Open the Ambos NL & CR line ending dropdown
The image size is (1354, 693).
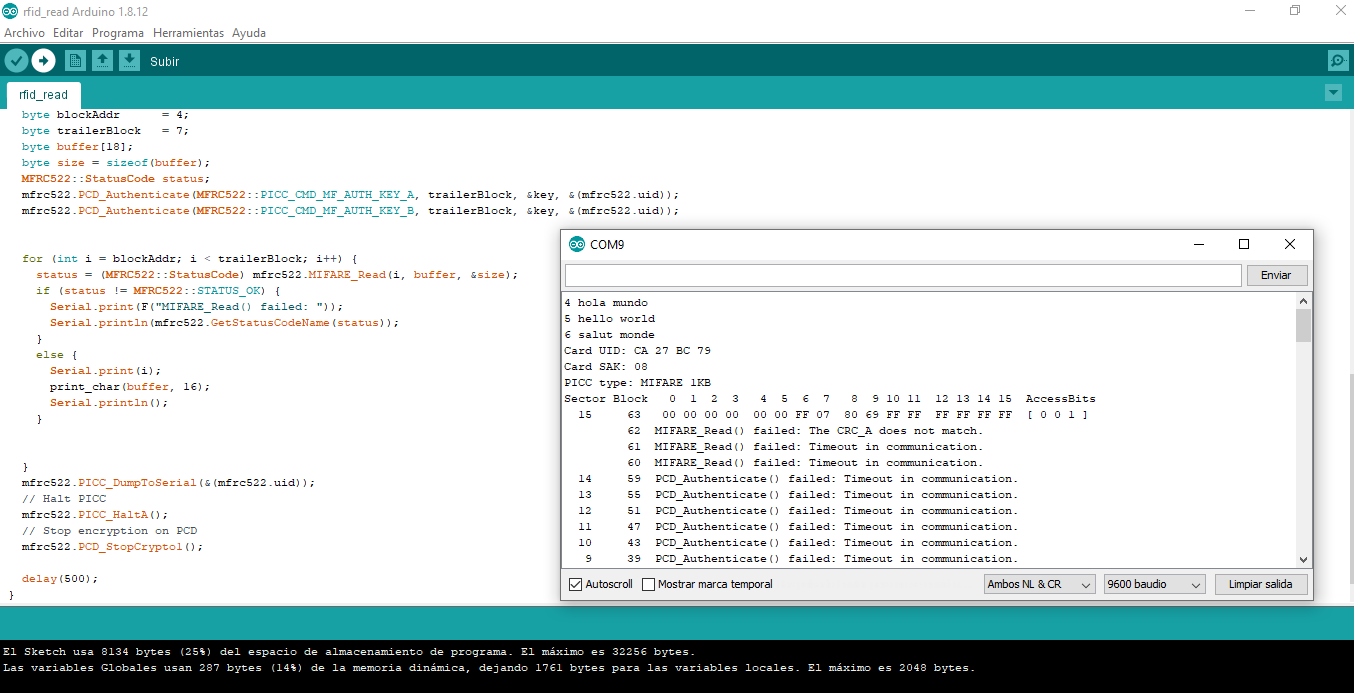(x=1040, y=584)
